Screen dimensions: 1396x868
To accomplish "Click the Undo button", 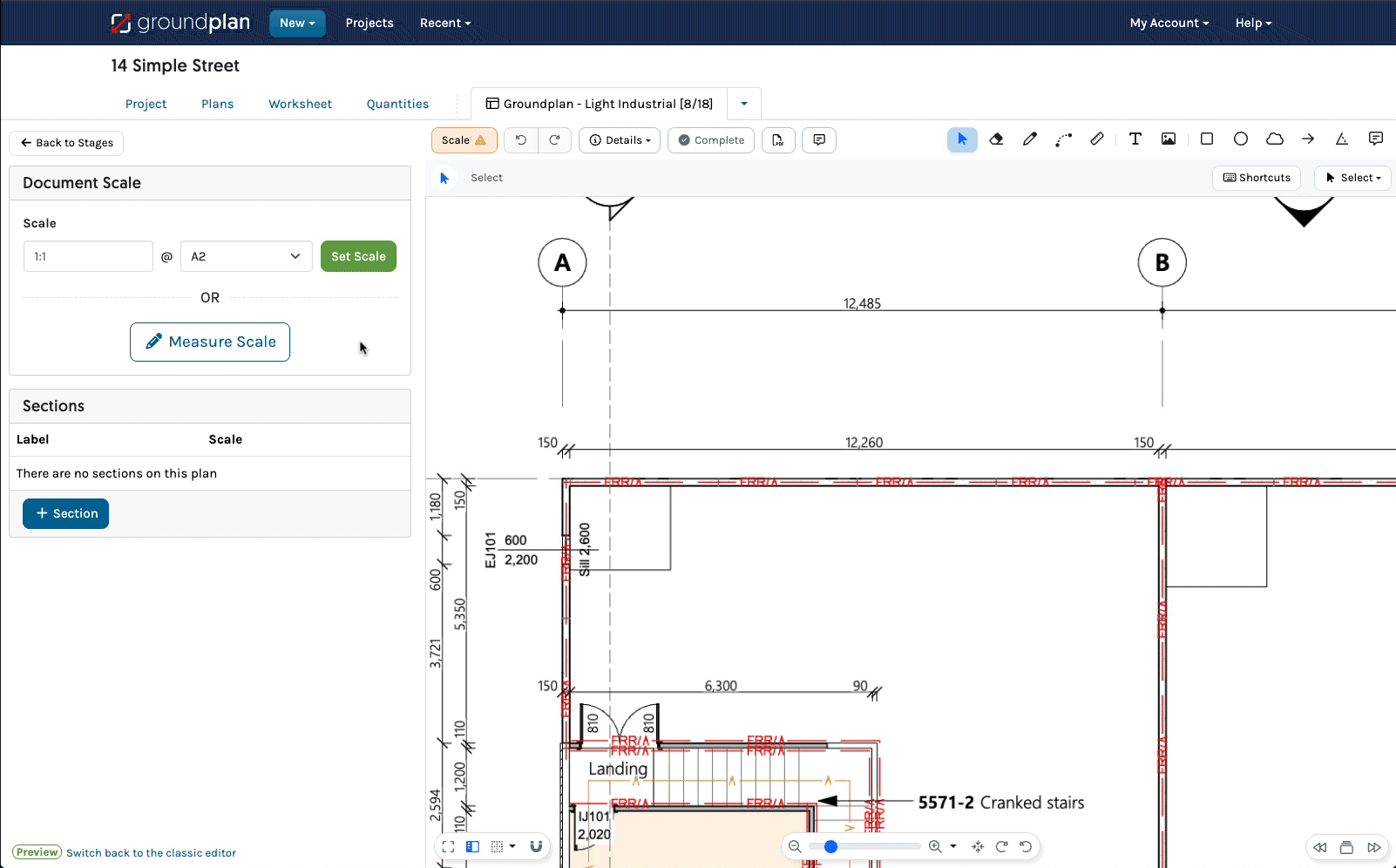I will 521,140.
